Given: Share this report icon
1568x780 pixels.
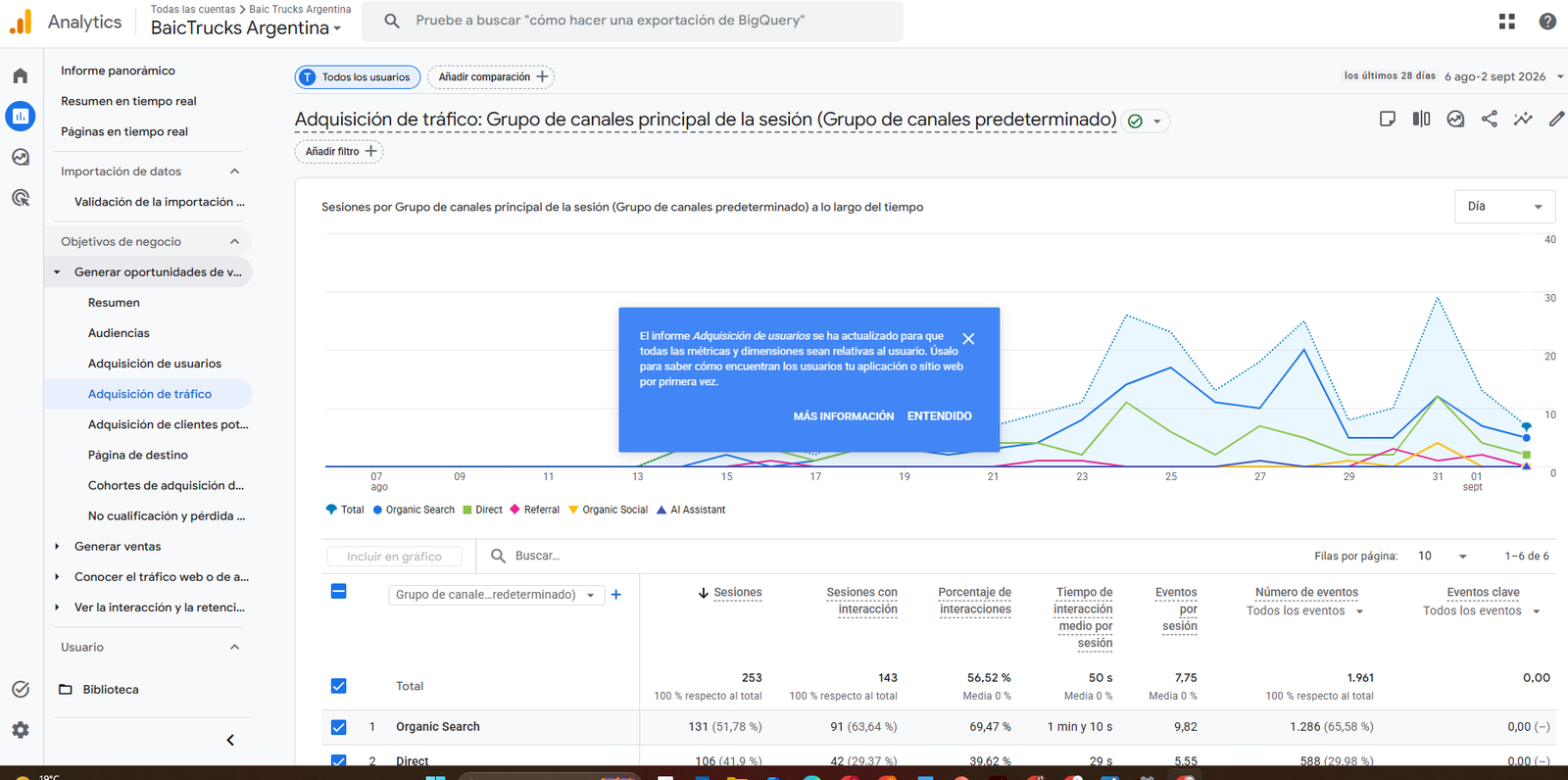Looking at the screenshot, I should (x=1489, y=119).
